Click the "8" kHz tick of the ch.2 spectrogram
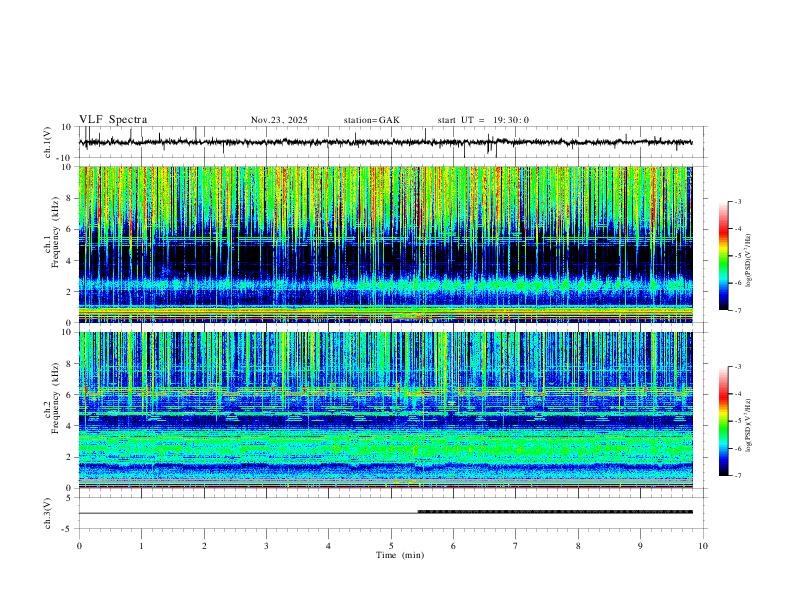 70,364
